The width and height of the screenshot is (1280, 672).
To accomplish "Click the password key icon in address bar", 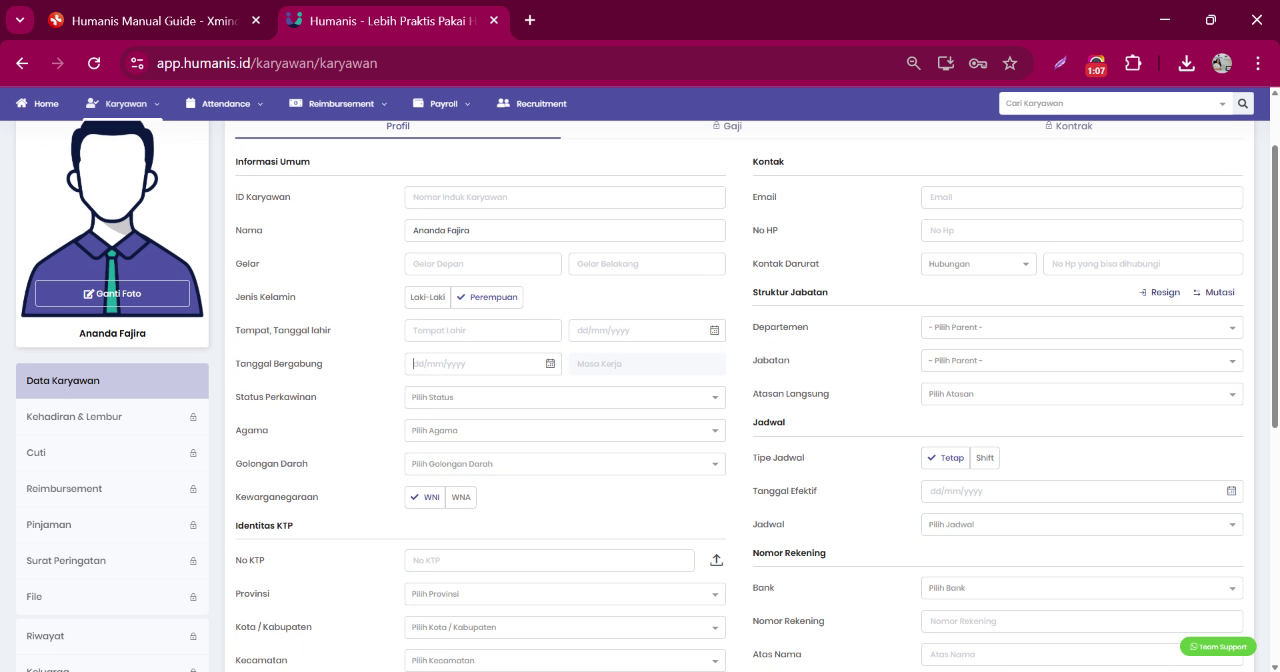I will [978, 63].
